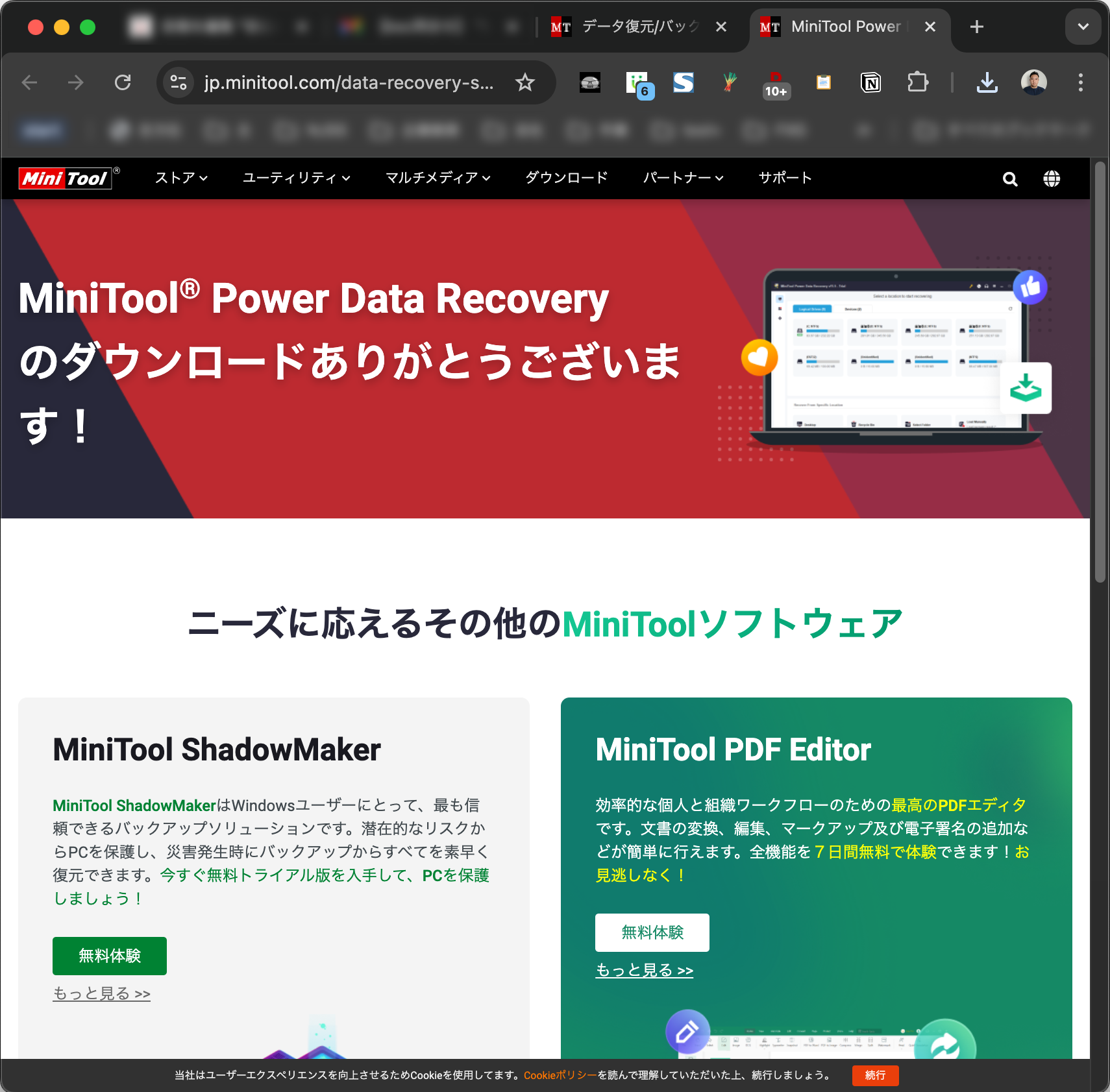Open the ダウンロード page
Screen dimensions: 1110x1092
pyautogui.click(x=566, y=178)
